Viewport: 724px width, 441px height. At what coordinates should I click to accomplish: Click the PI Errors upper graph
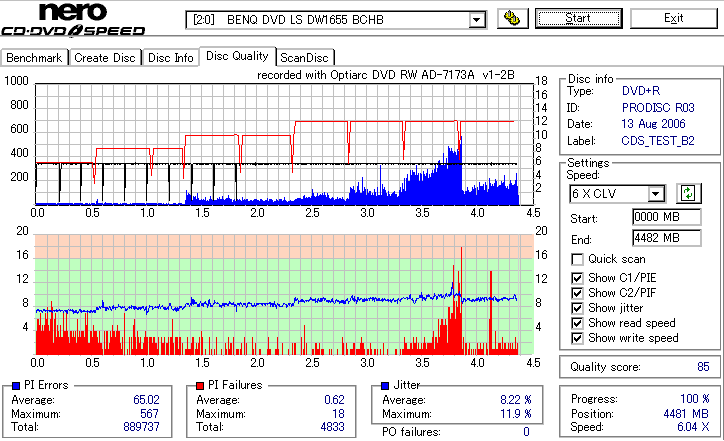[284, 144]
